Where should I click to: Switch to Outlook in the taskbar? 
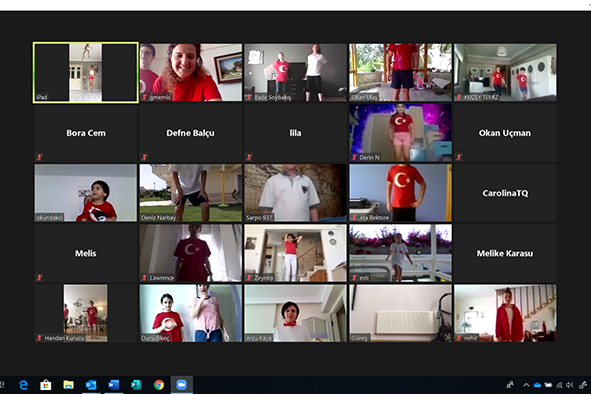tap(91, 385)
